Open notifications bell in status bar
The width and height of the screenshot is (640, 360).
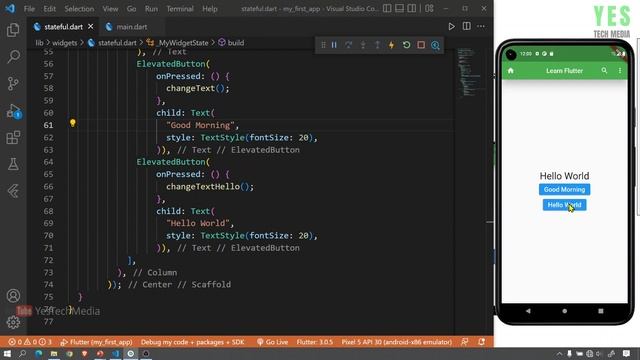482,342
